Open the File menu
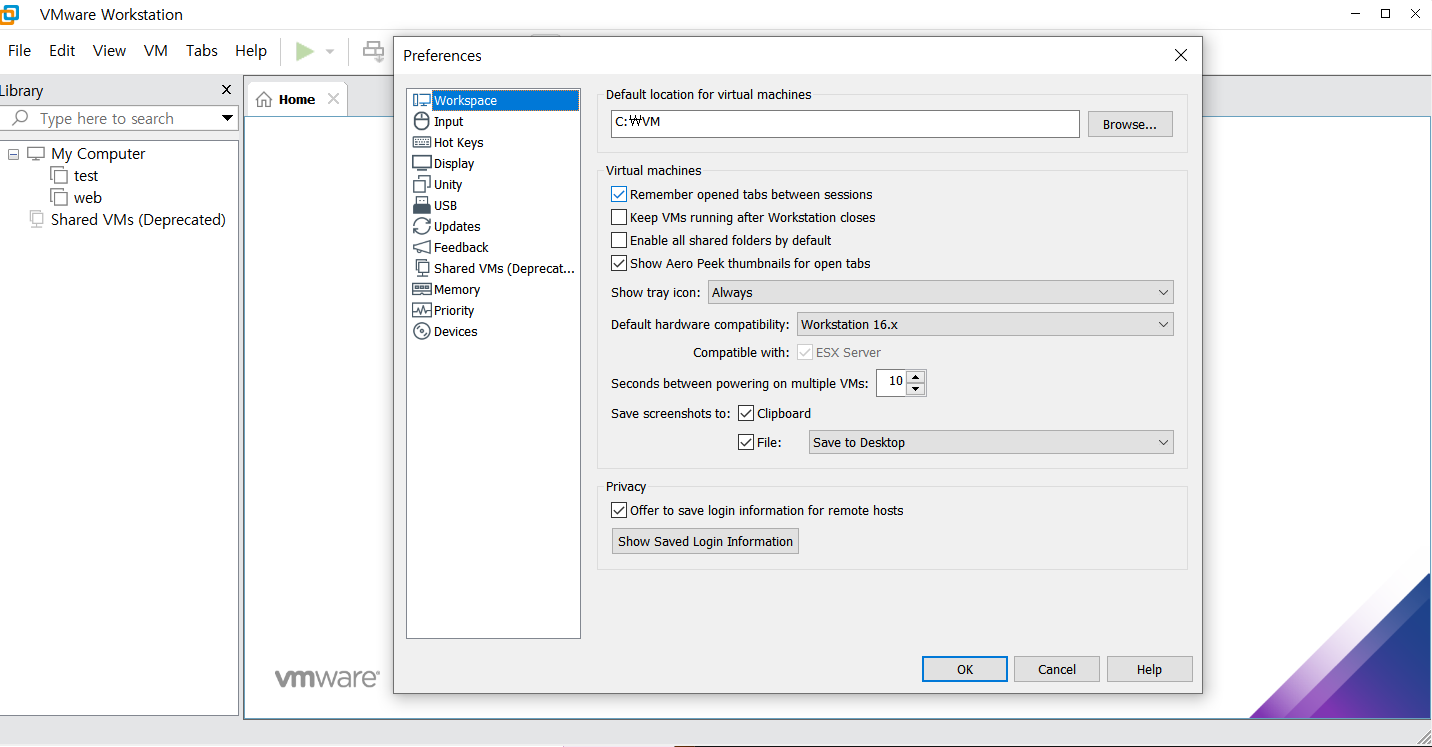Image resolution: width=1432 pixels, height=747 pixels. 20,51
